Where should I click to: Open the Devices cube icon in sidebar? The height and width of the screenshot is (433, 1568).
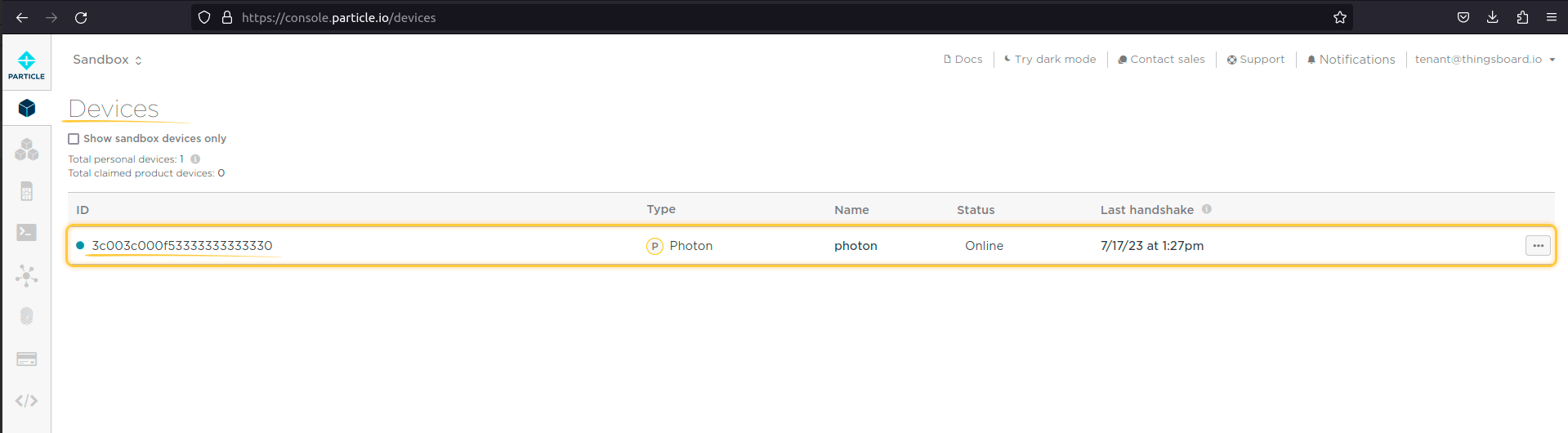26,108
